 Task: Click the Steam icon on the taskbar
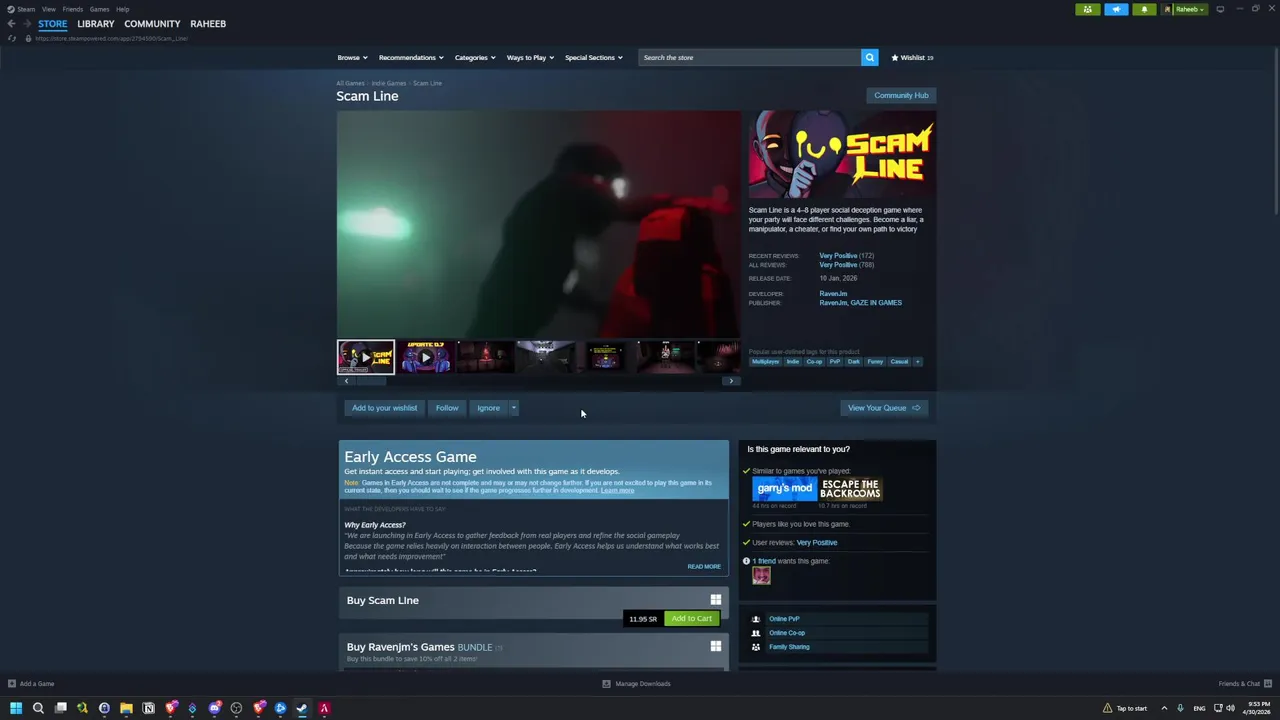302,708
